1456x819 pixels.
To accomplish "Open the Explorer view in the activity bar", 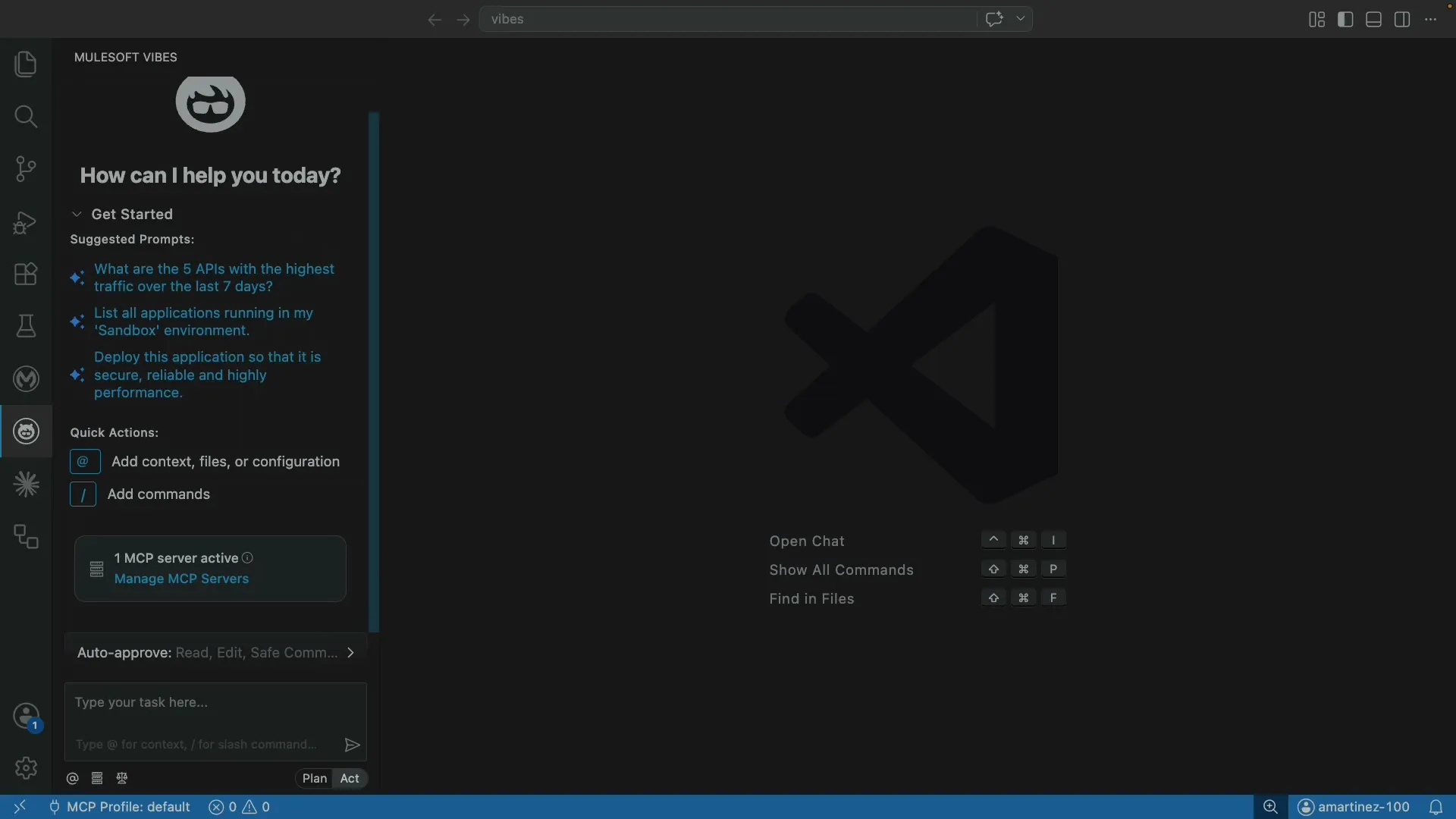I will pyautogui.click(x=26, y=64).
